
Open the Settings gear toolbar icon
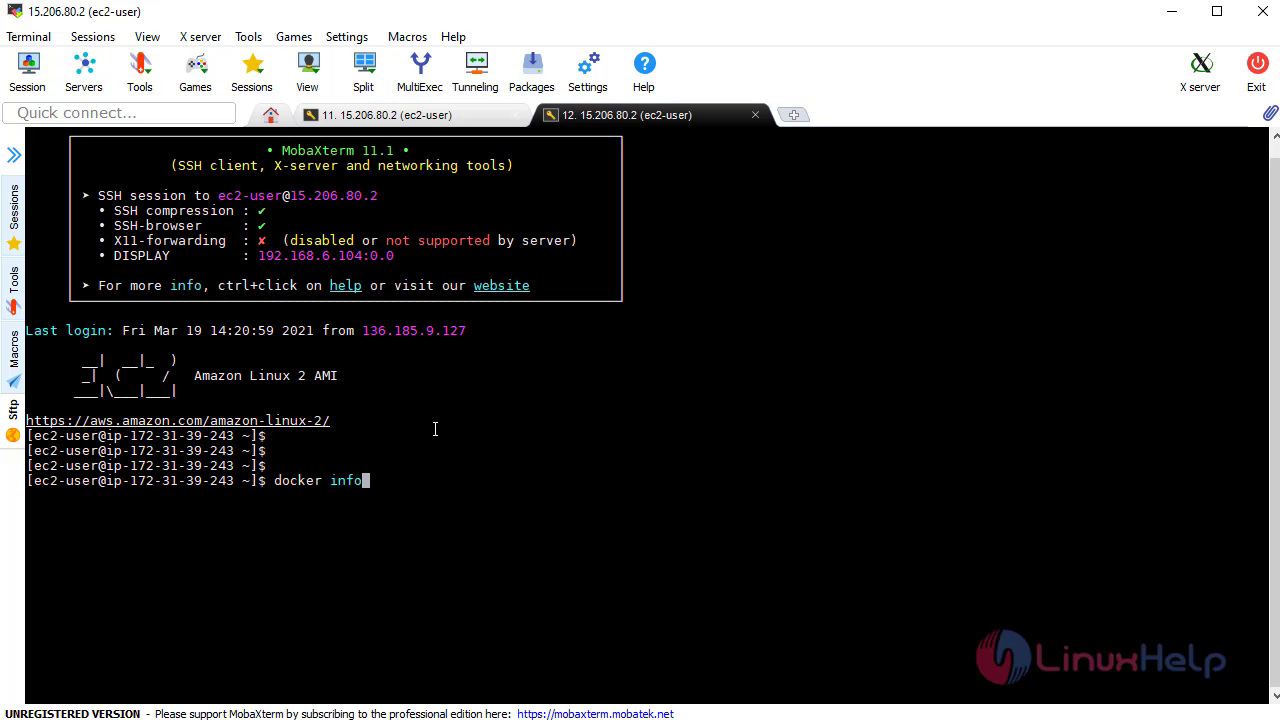588,72
